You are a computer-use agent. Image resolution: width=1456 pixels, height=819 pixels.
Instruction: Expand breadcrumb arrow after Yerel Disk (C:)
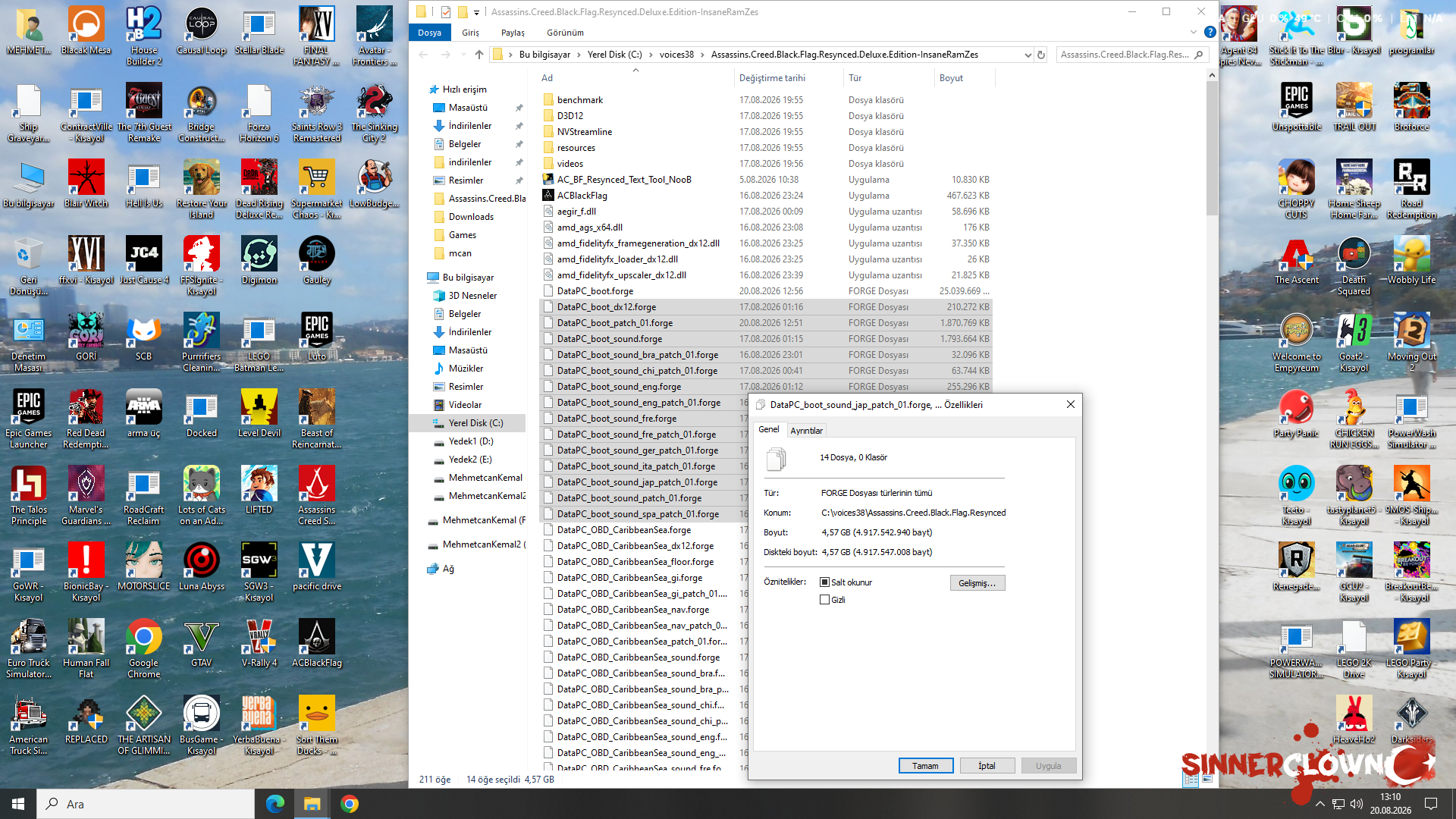[x=651, y=55]
